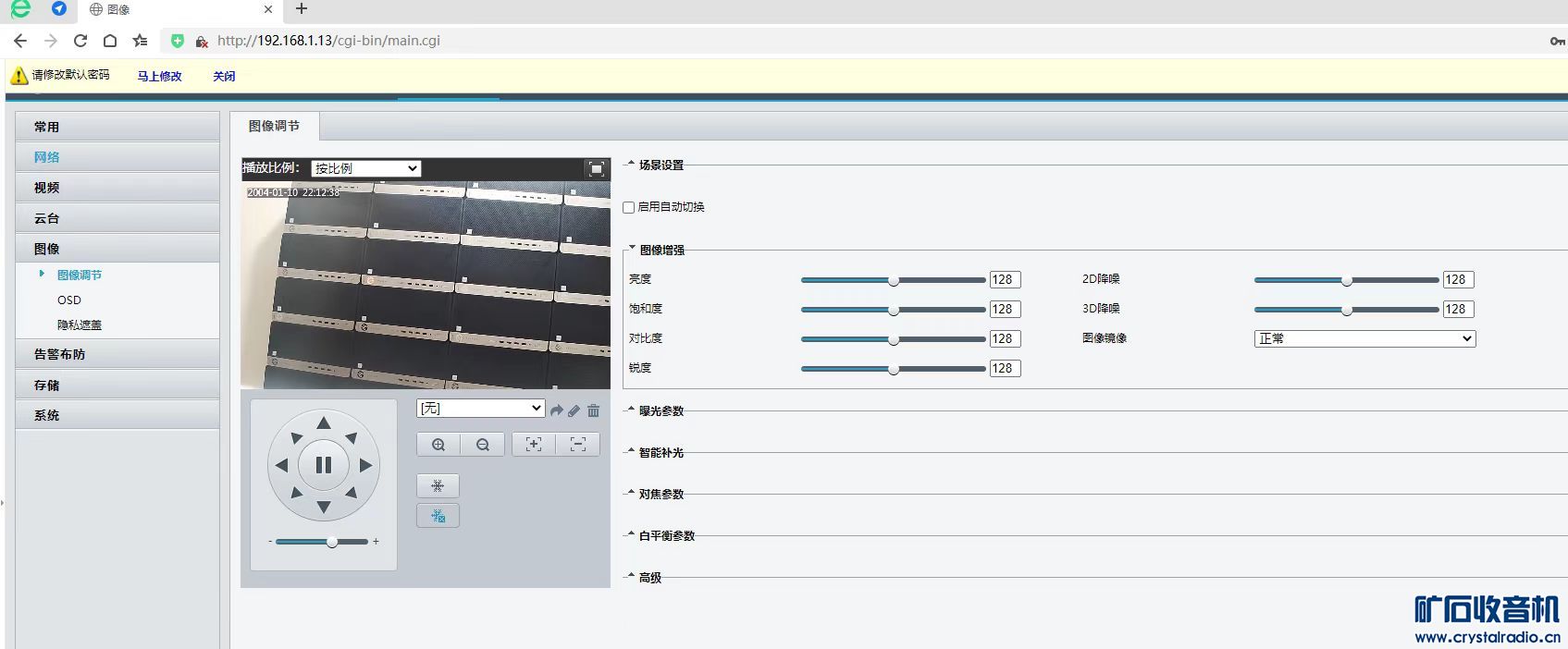1568x649 pixels.
Task: Click the fullscreen icon above video preview
Action: click(x=596, y=168)
